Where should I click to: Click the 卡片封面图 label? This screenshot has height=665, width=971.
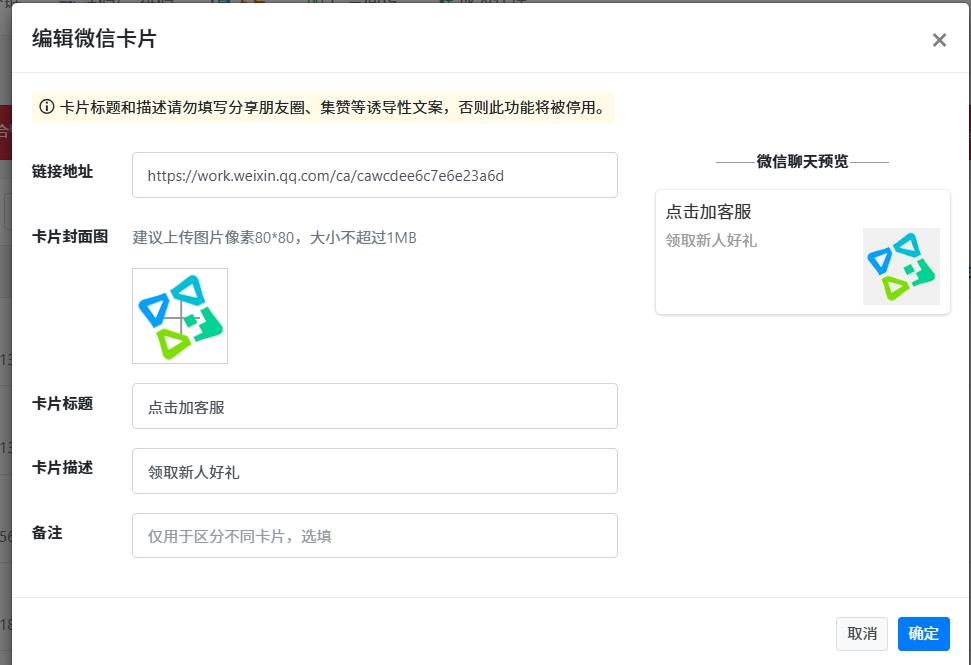click(x=70, y=237)
